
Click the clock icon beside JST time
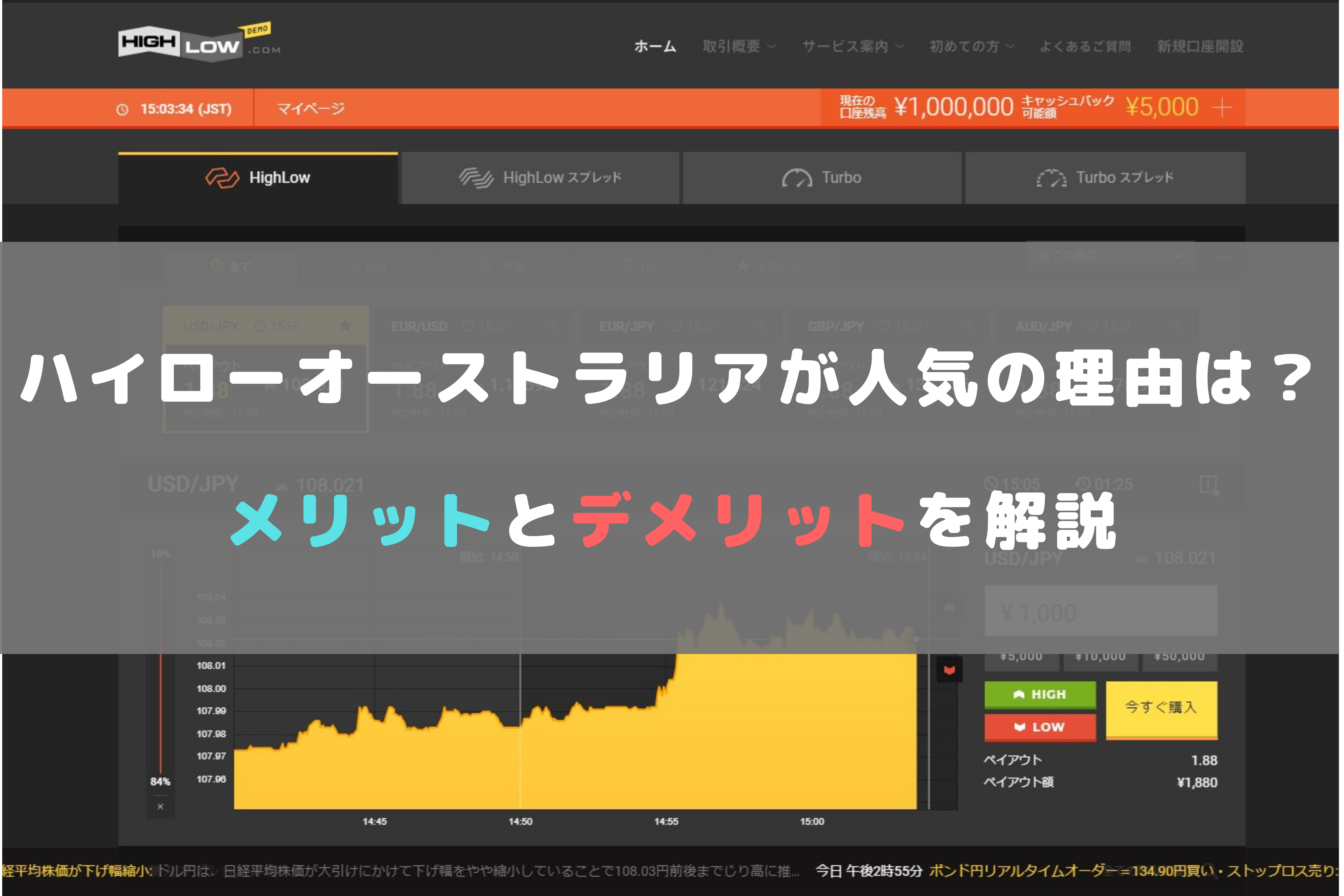point(122,109)
